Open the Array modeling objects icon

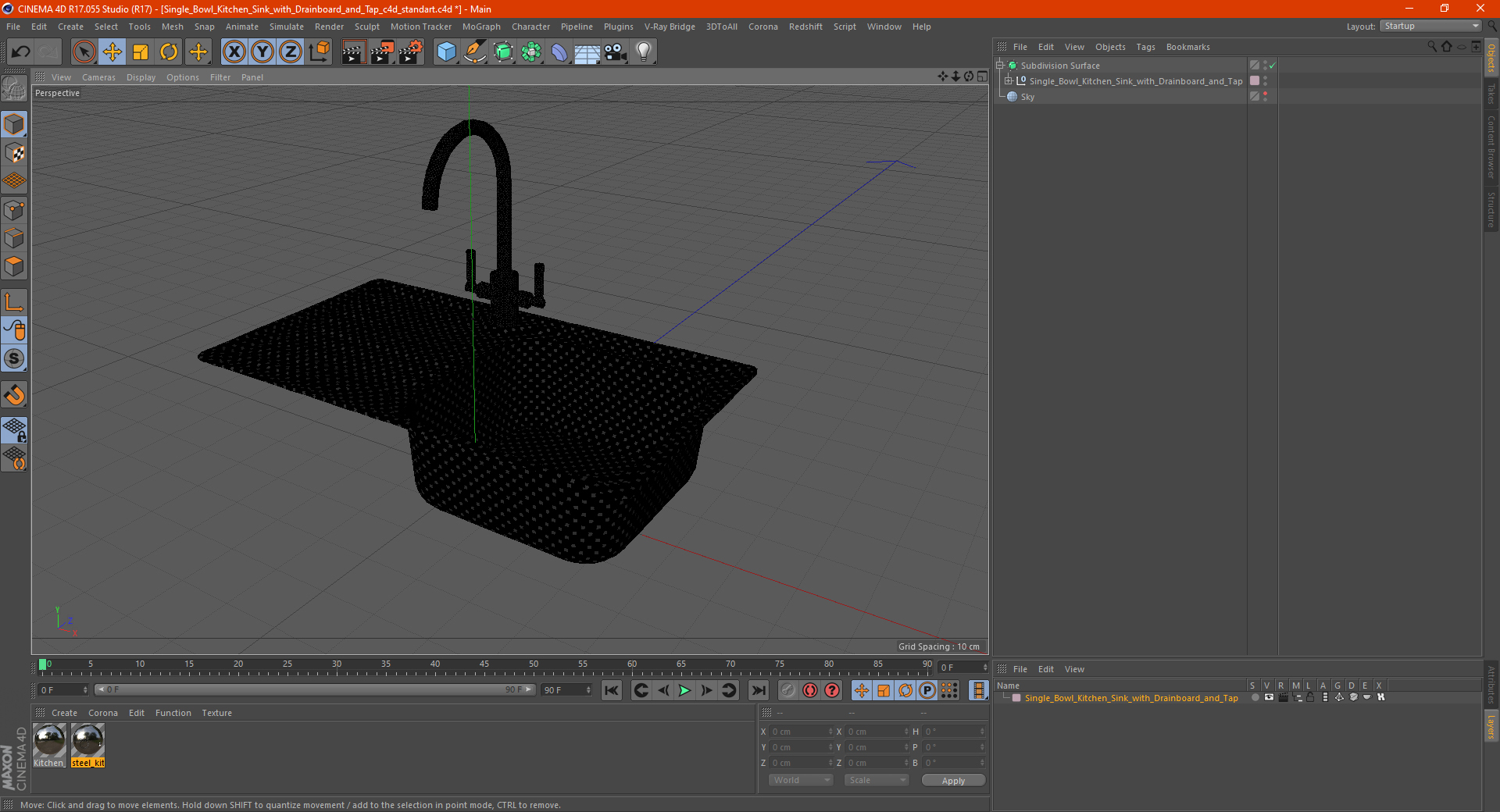tap(531, 52)
